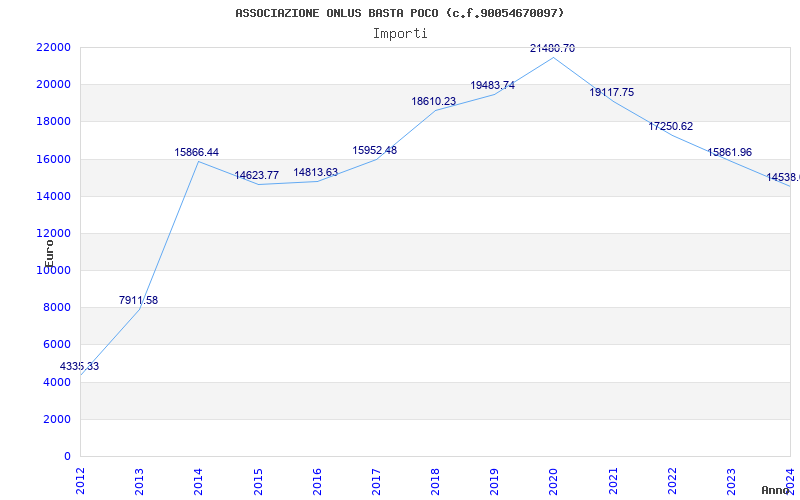Image resolution: width=800 pixels, height=500 pixels.
Task: Click the 21480.70 peak data label
Action: point(552,48)
